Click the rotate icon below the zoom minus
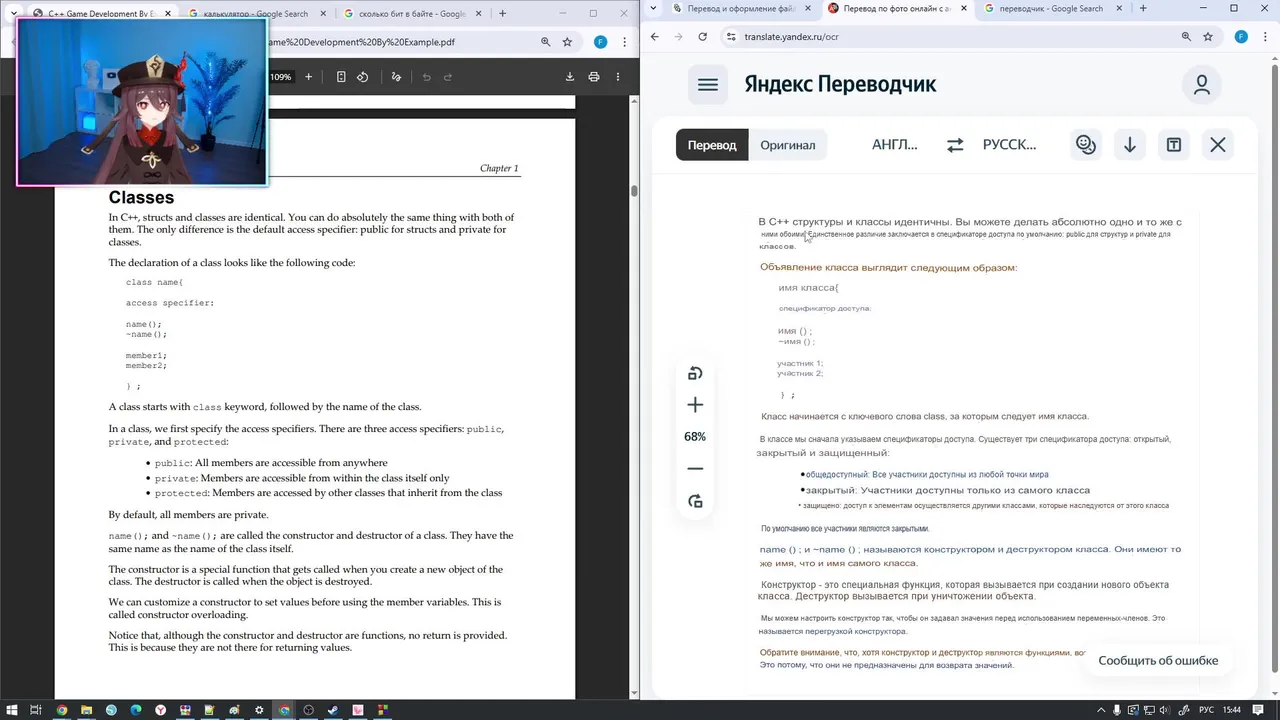The image size is (1280, 720). pos(695,501)
